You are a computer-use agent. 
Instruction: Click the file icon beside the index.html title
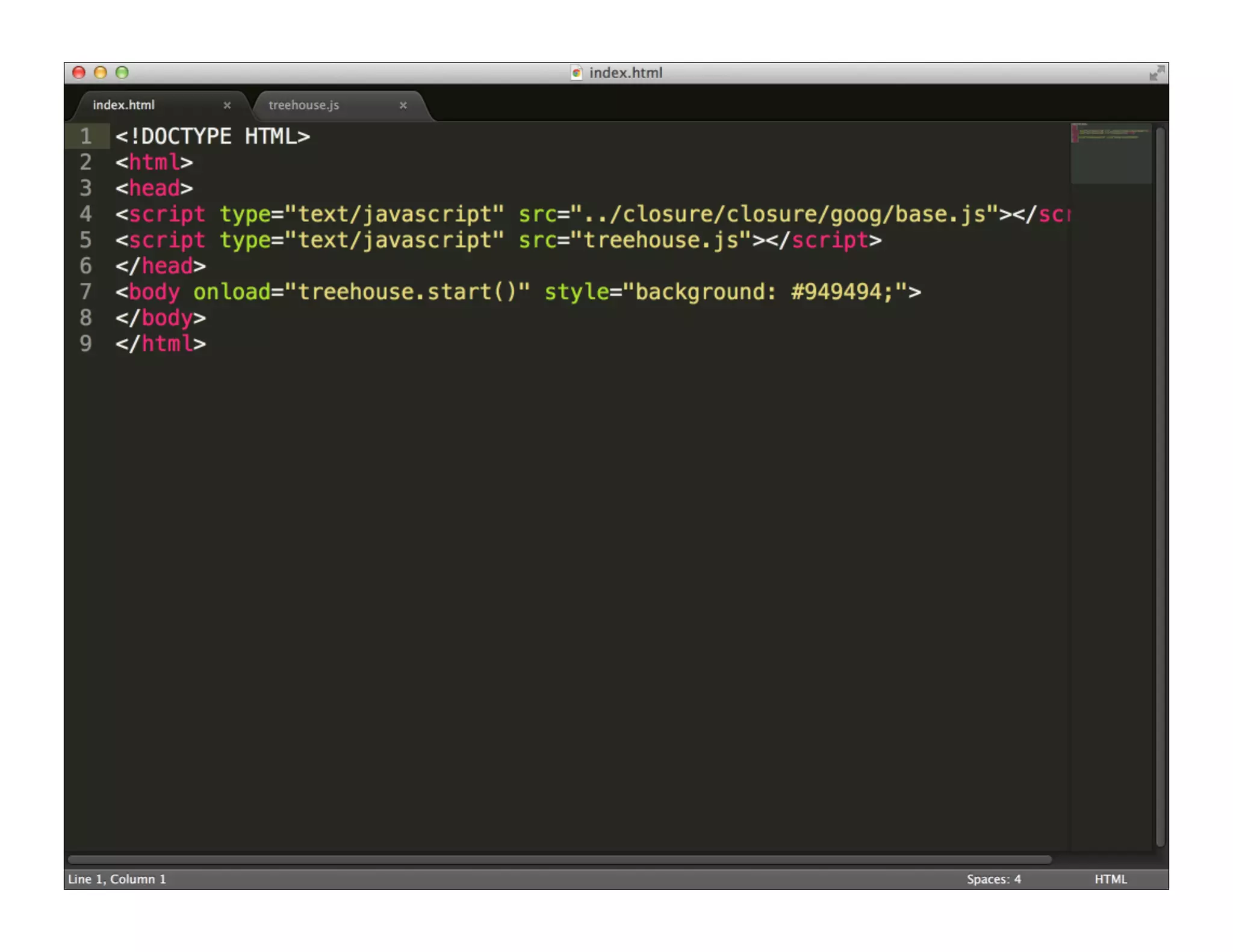(x=576, y=73)
